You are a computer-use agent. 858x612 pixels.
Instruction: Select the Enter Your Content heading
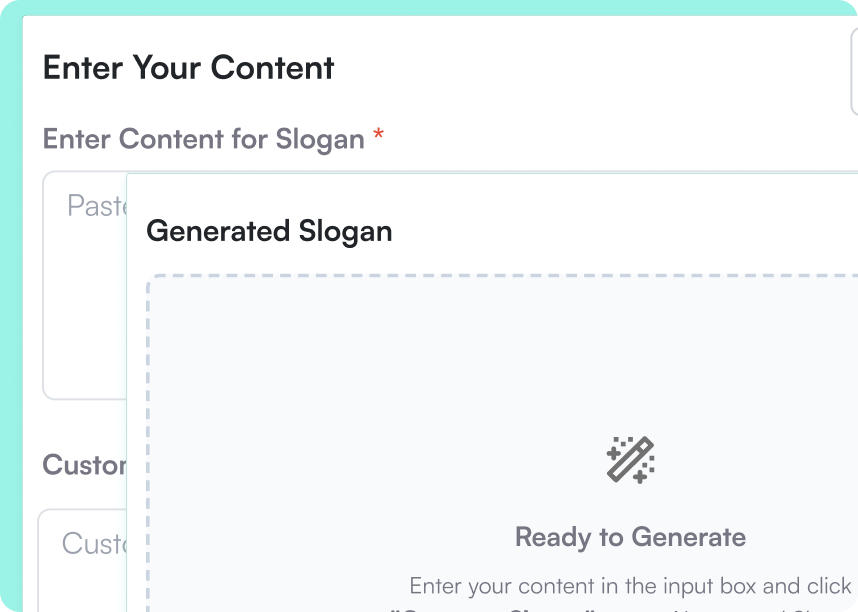click(x=186, y=68)
